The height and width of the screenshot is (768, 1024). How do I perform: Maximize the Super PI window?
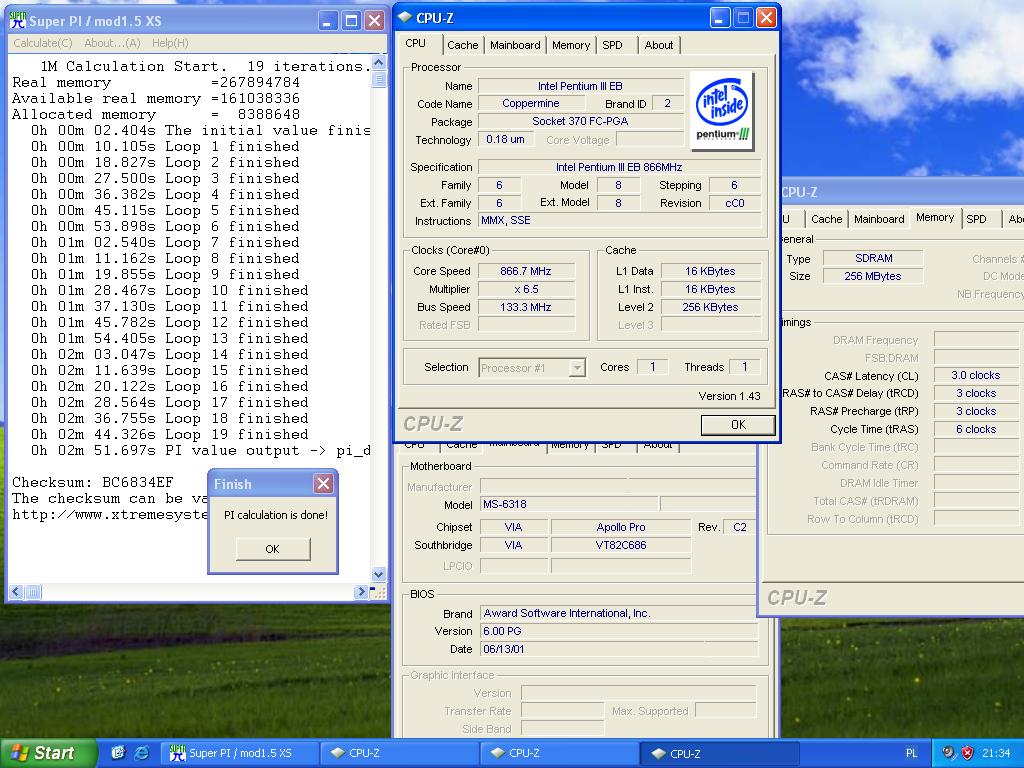[351, 21]
